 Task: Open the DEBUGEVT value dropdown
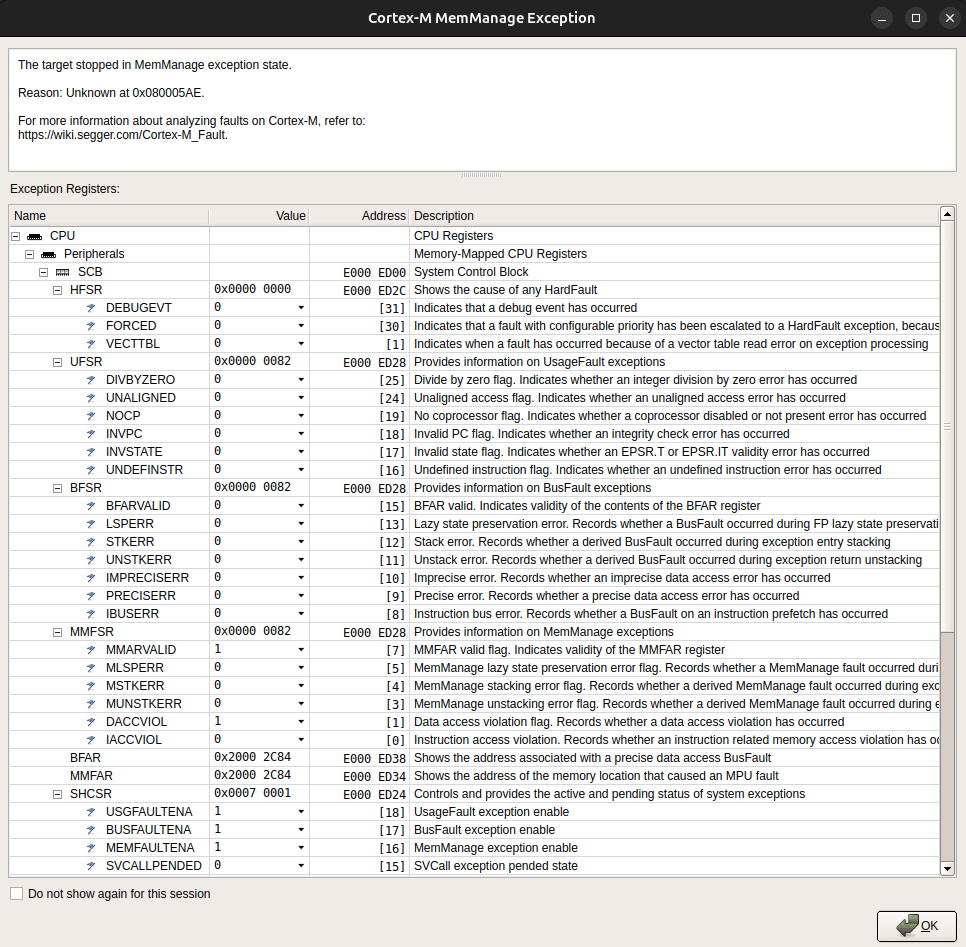301,308
